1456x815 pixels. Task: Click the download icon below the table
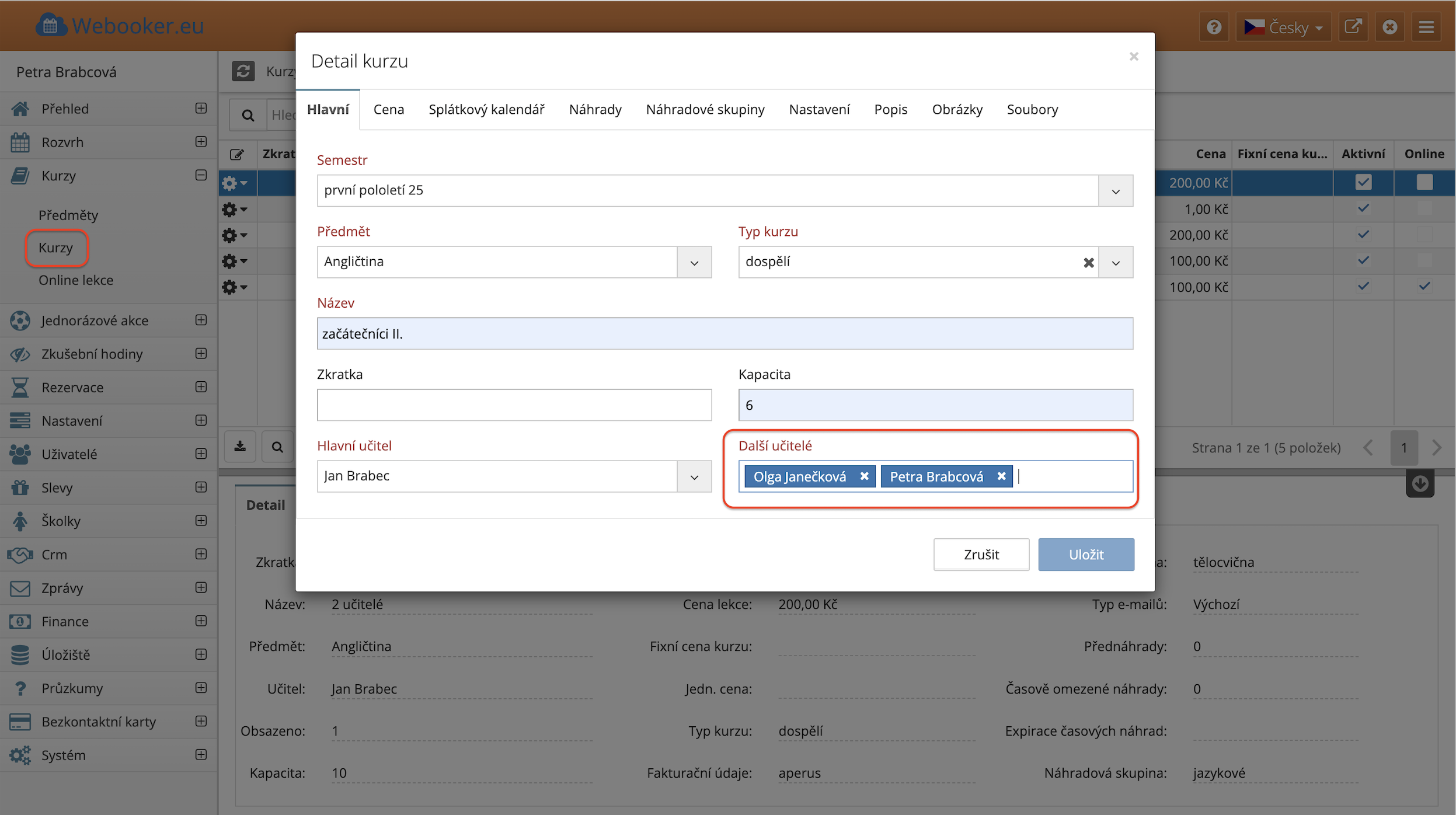tap(240, 447)
